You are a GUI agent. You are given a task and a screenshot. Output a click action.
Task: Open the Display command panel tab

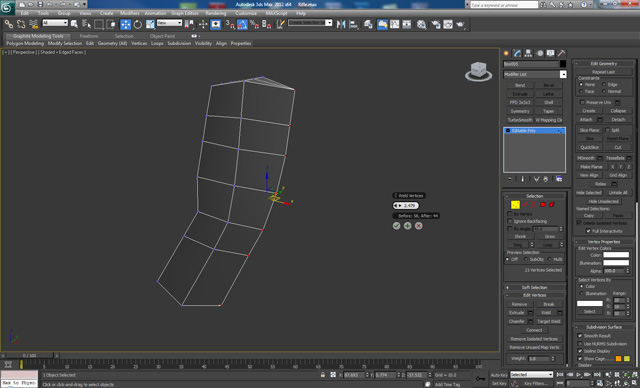pyautogui.click(x=551, y=53)
